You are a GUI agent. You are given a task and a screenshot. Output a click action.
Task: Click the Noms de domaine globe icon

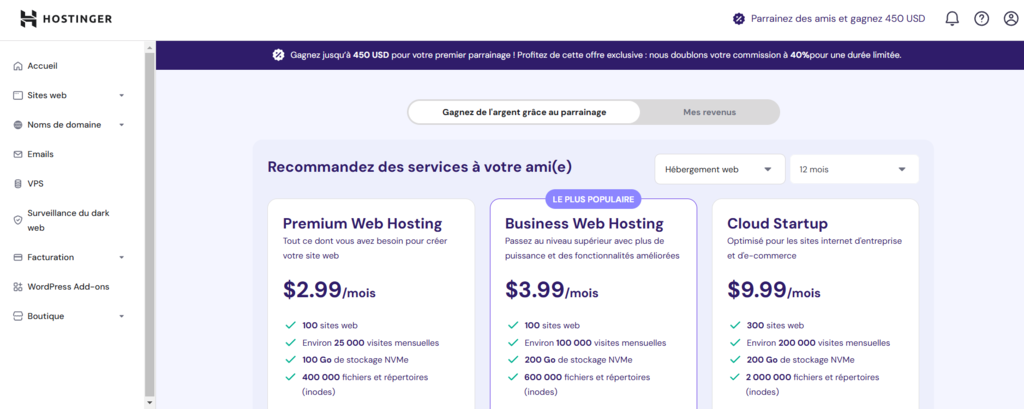18,125
